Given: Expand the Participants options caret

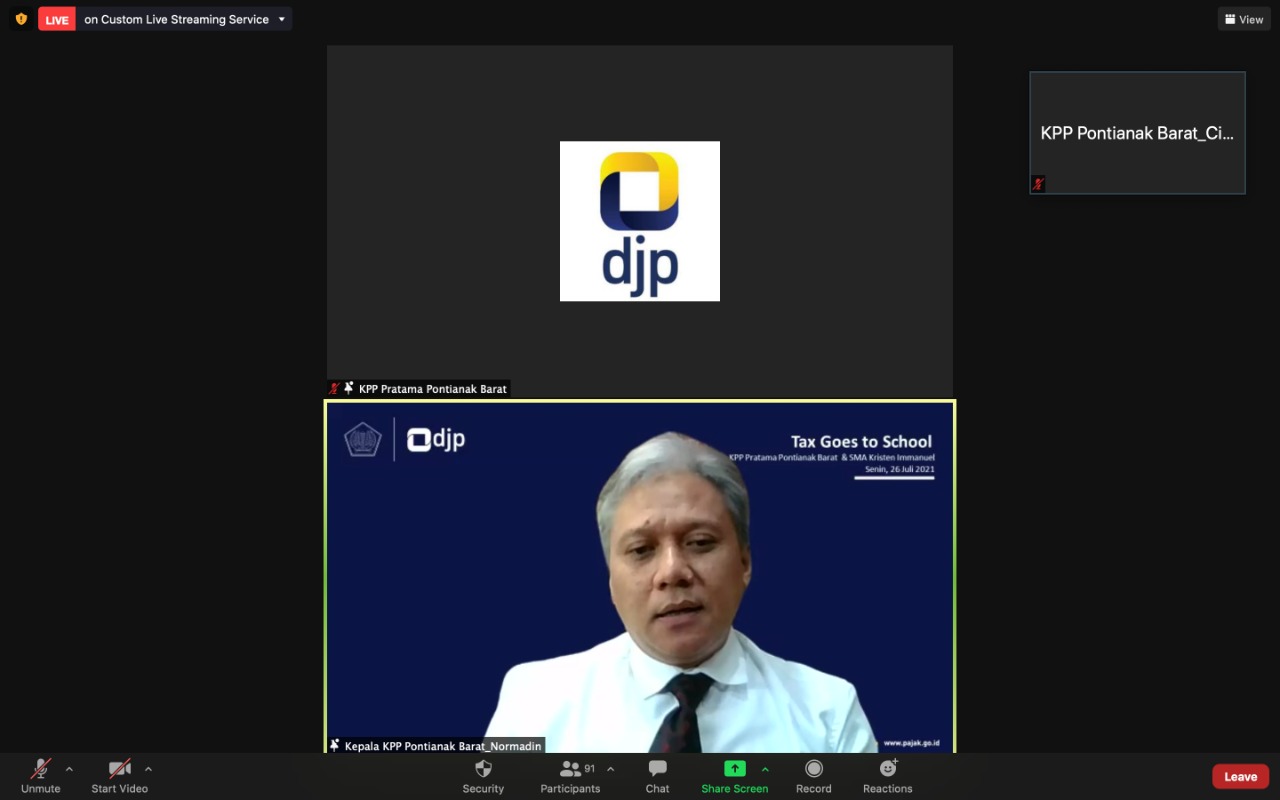Looking at the screenshot, I should tap(611, 769).
